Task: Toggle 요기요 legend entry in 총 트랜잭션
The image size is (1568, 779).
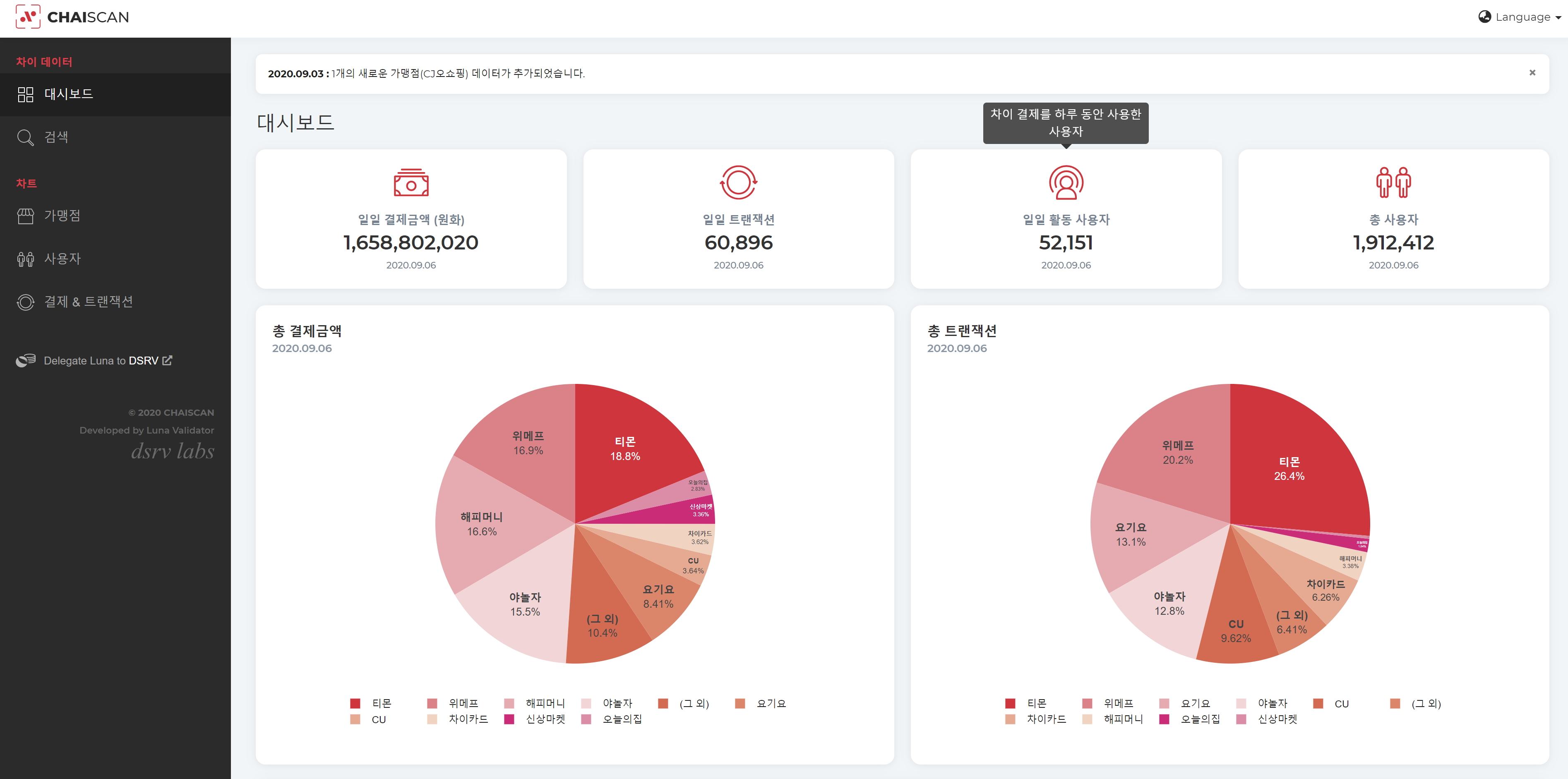Action: click(x=1184, y=704)
